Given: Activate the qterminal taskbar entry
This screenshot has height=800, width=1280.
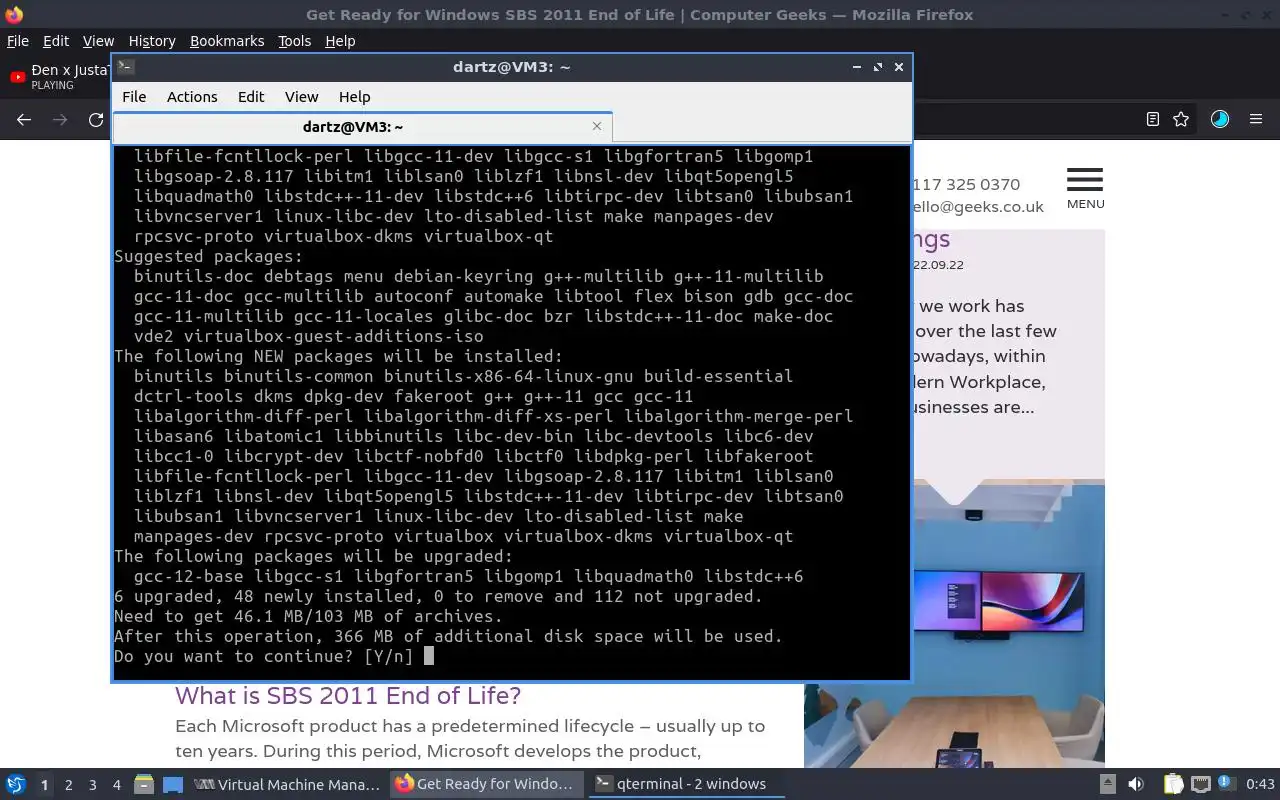Looking at the screenshot, I should point(687,785).
